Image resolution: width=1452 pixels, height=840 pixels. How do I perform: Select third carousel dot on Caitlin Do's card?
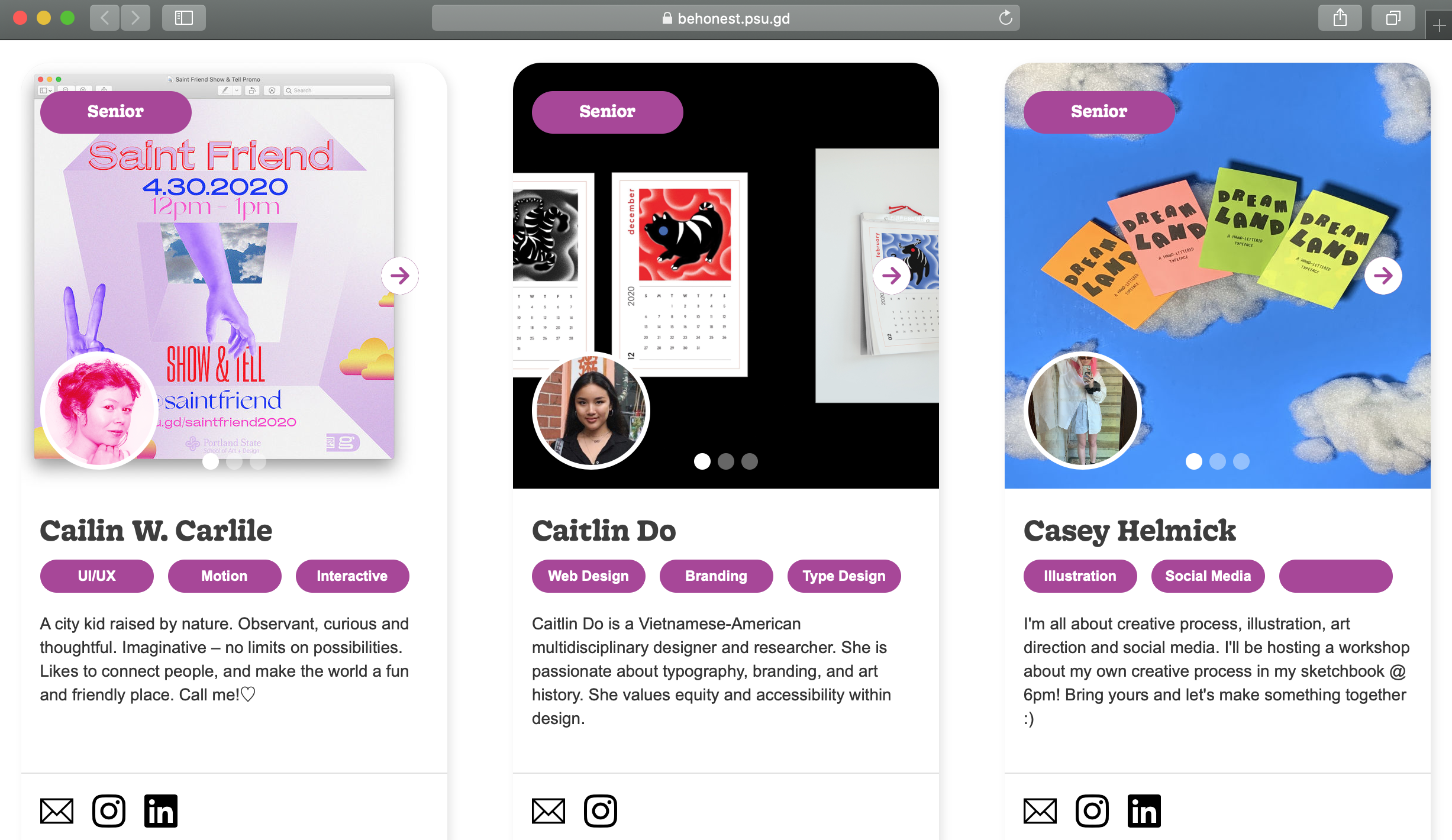750,461
